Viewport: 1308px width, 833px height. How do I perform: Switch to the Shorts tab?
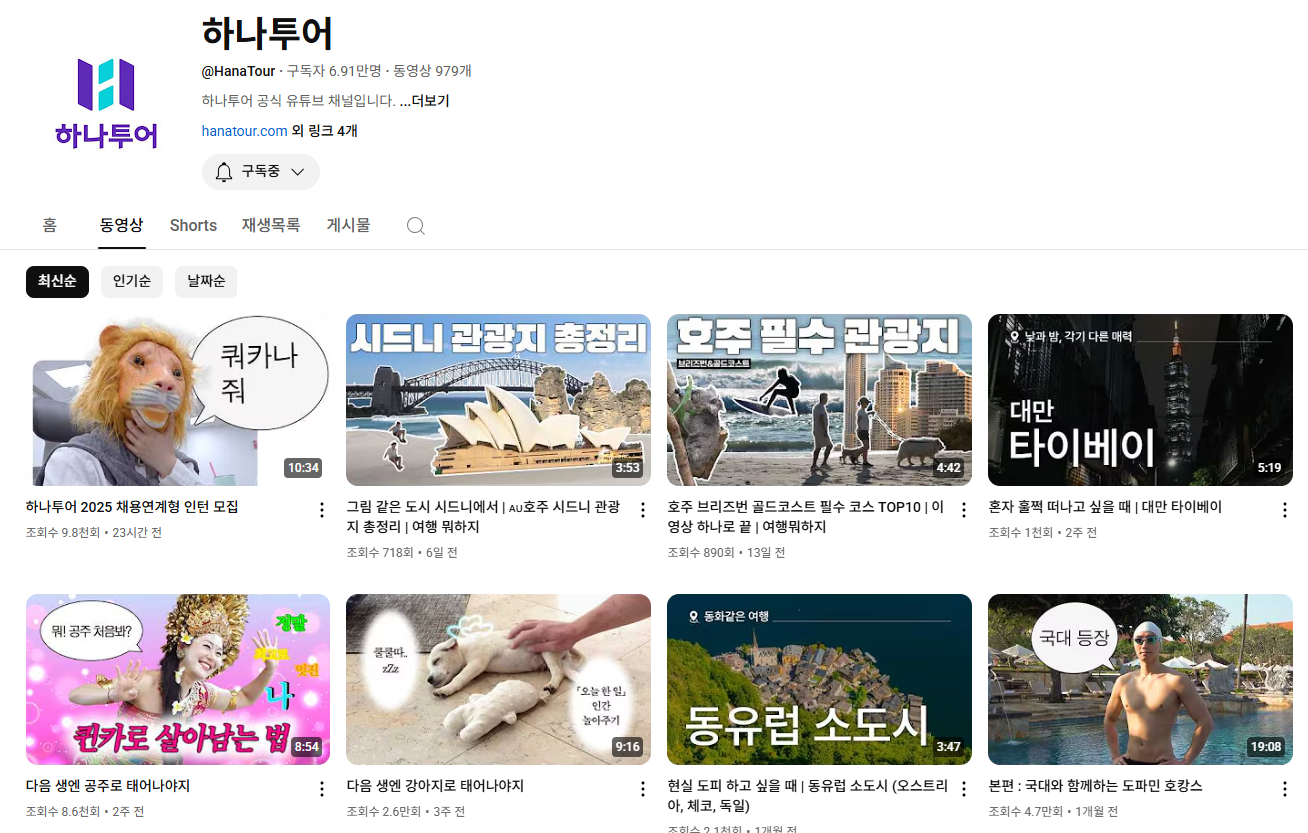pyautogui.click(x=193, y=226)
